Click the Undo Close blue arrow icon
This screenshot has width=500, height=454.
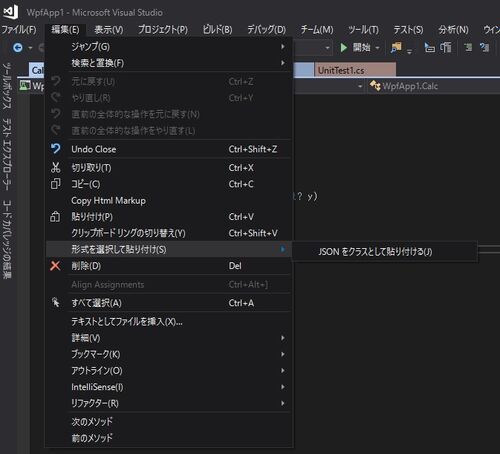tap(56, 149)
